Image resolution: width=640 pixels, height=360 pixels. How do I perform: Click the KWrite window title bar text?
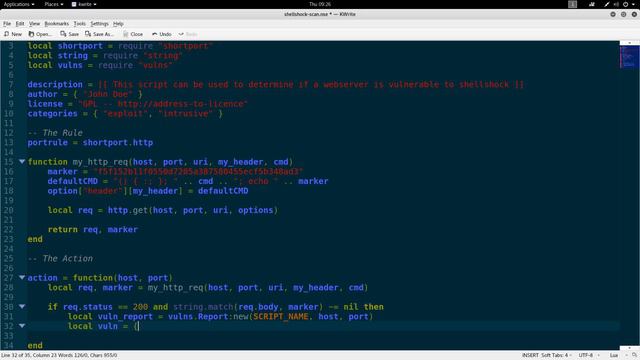[320, 14]
